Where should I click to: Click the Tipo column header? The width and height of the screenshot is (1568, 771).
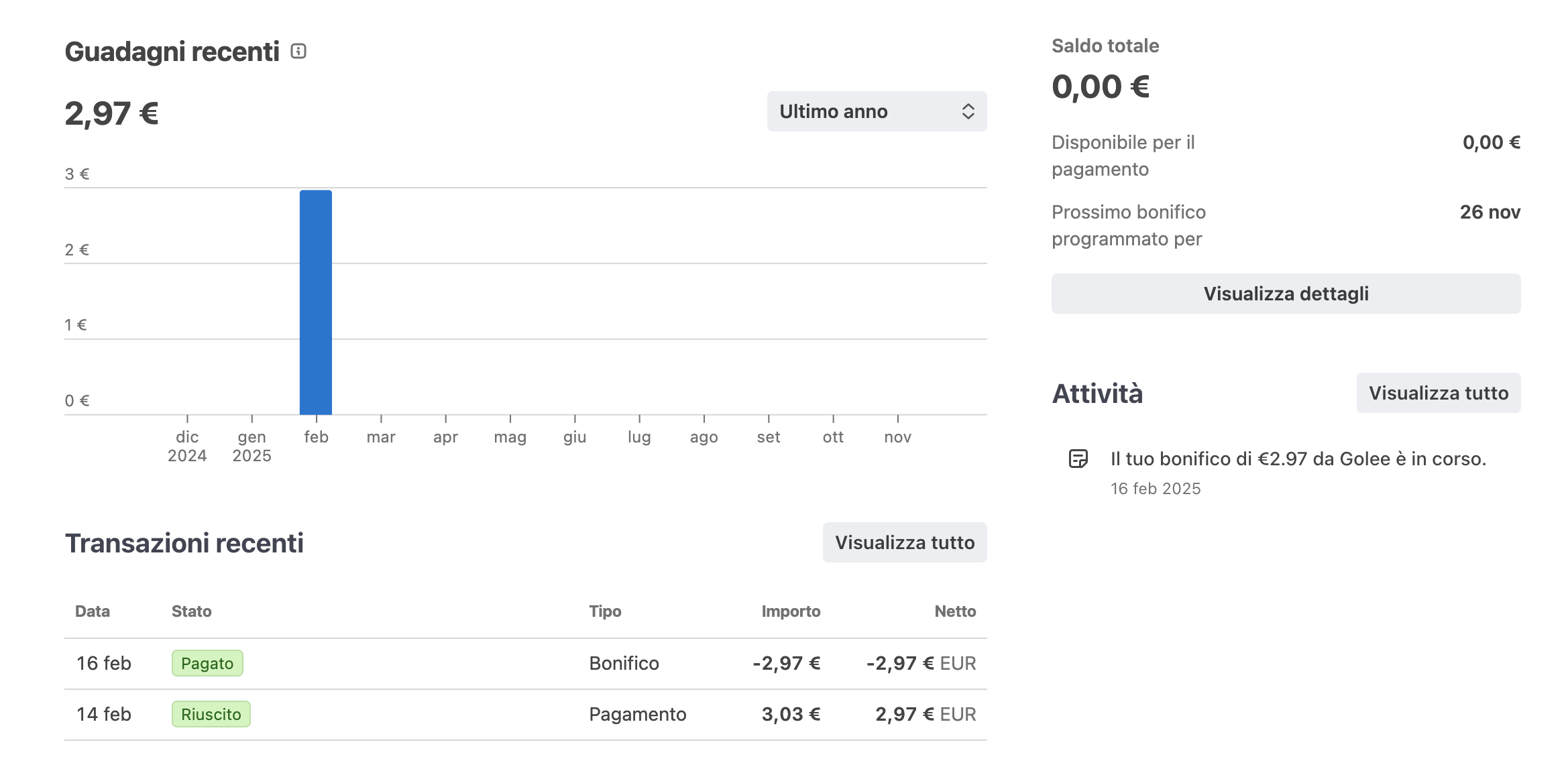coord(605,611)
